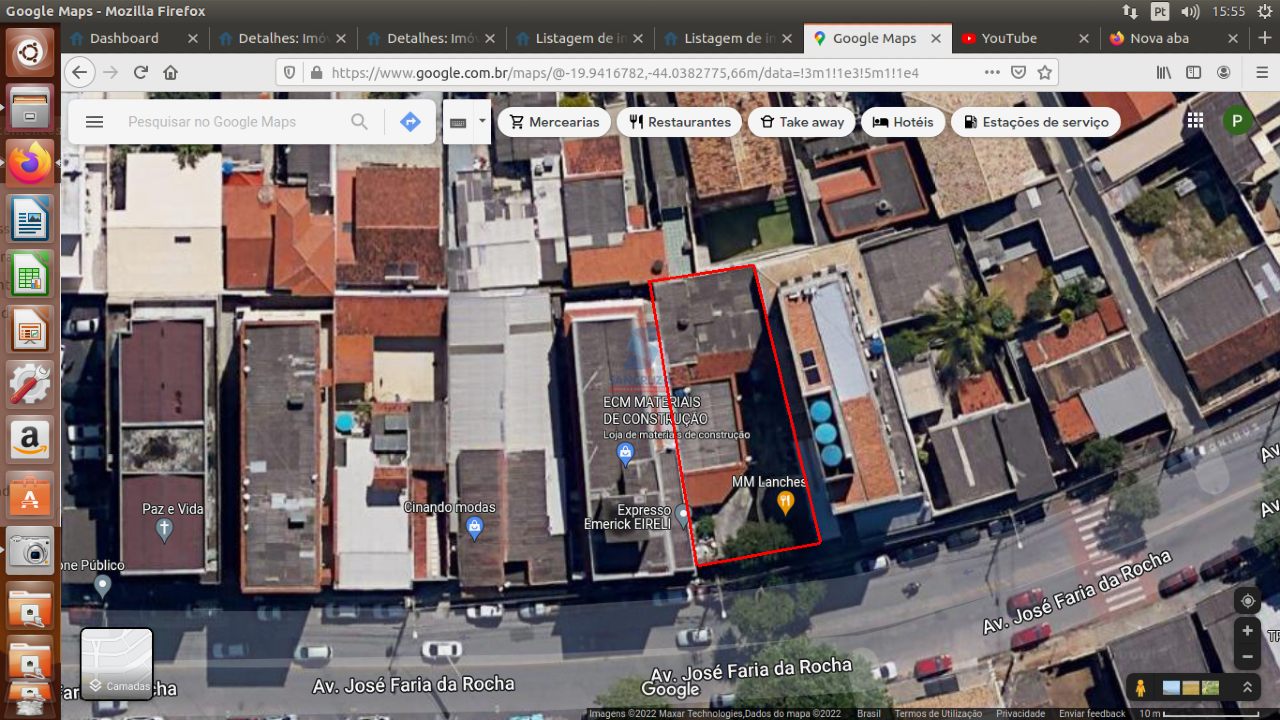Viewport: 1280px width, 720px height.
Task: Open Termos de Utilização
Action: (938, 713)
